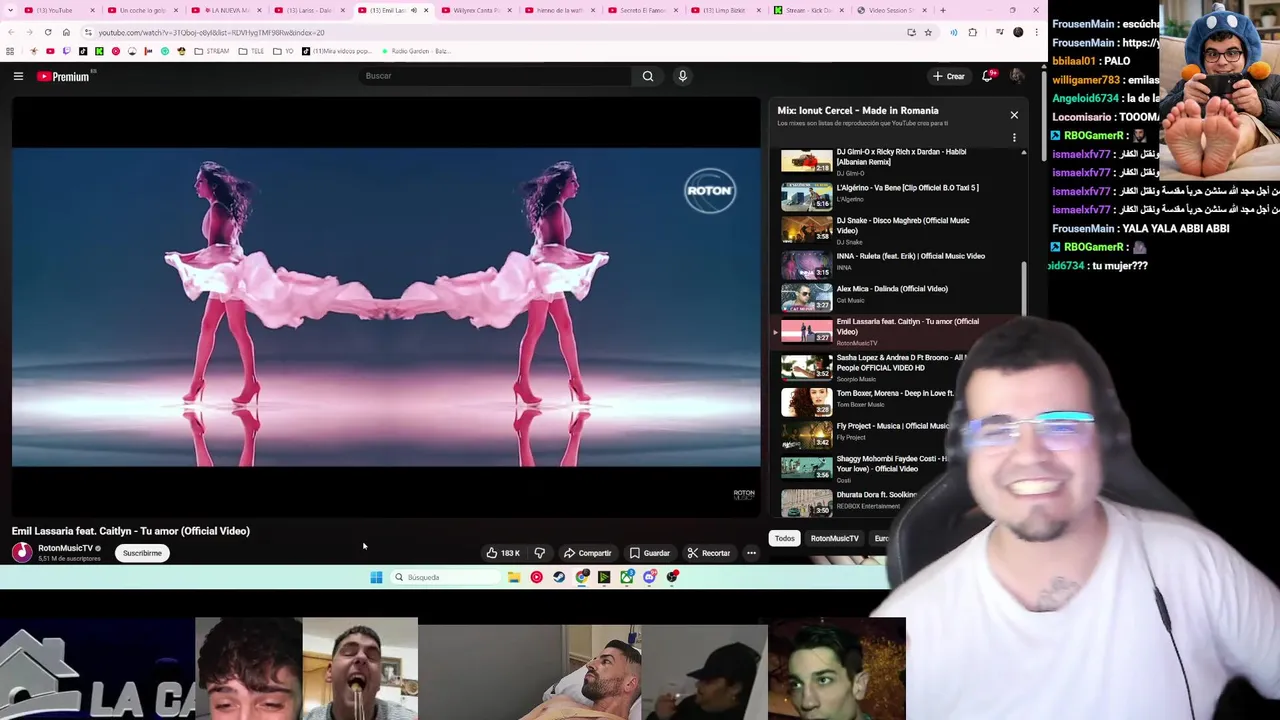Open the red YouTube Music taskbar icon
The width and height of the screenshot is (1280, 720).
(x=537, y=577)
